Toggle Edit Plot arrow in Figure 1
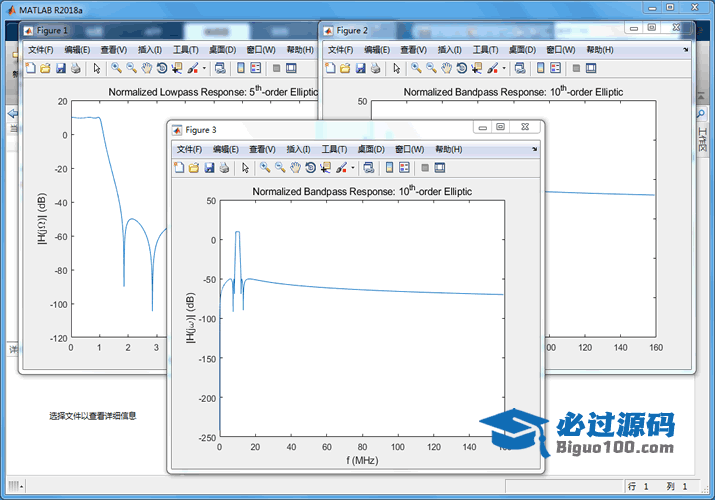Viewport: 715px width, 500px height. coord(97,68)
